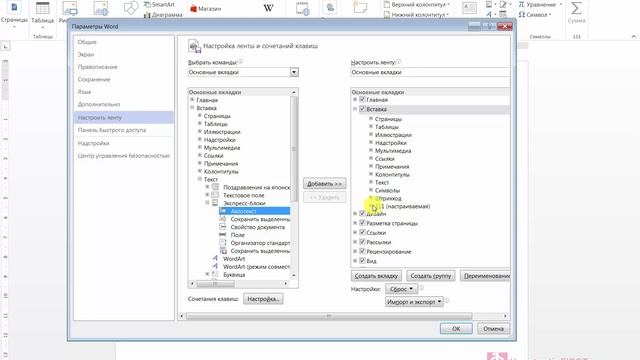Click the Таблица icon in Word ribbon
The height and width of the screenshot is (360, 640).
click(42, 8)
